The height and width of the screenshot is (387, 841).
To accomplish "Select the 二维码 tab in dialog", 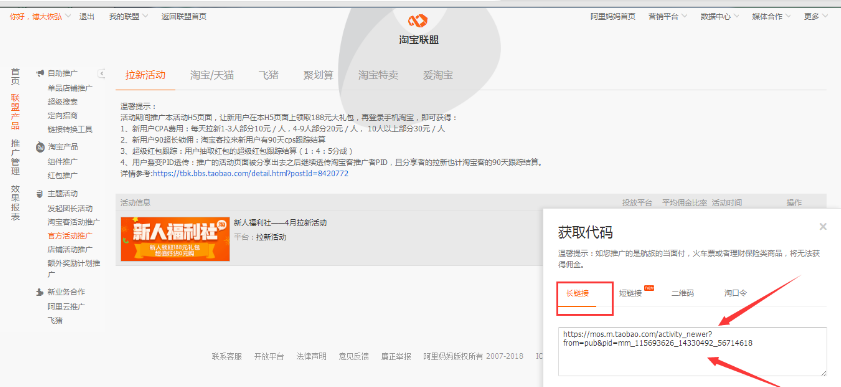I will coord(682,293).
